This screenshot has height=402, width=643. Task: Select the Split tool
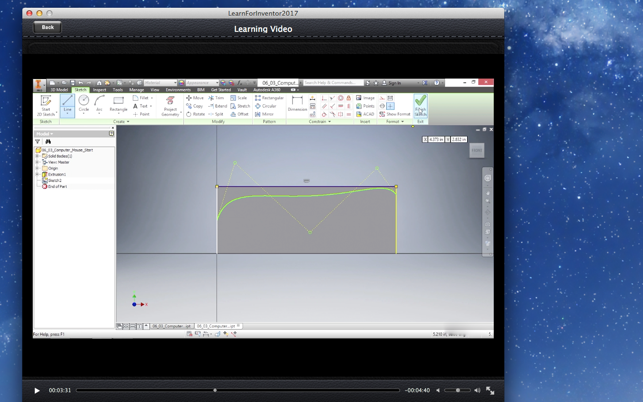pyautogui.click(x=216, y=114)
